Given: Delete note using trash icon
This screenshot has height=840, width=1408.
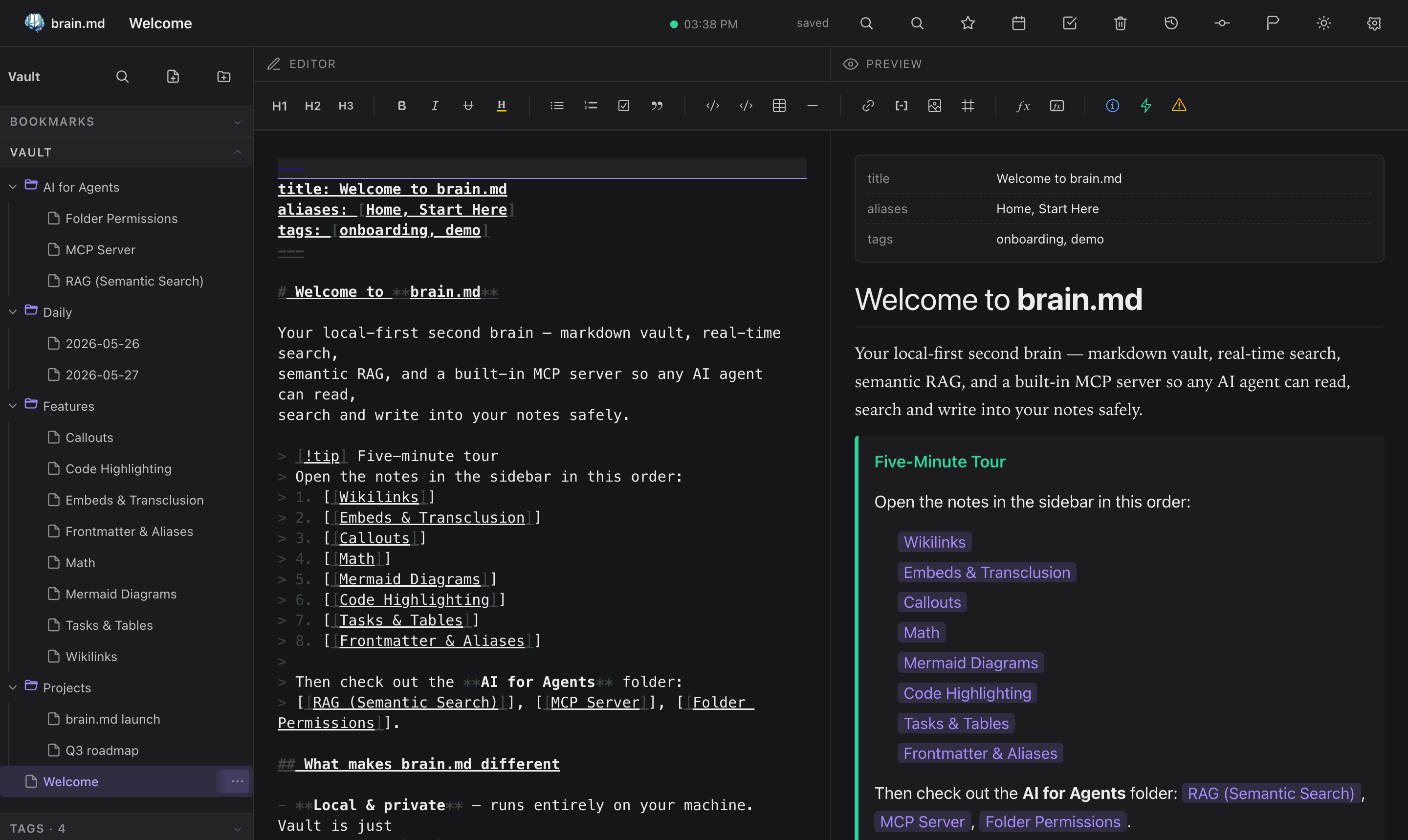Looking at the screenshot, I should click(1121, 23).
